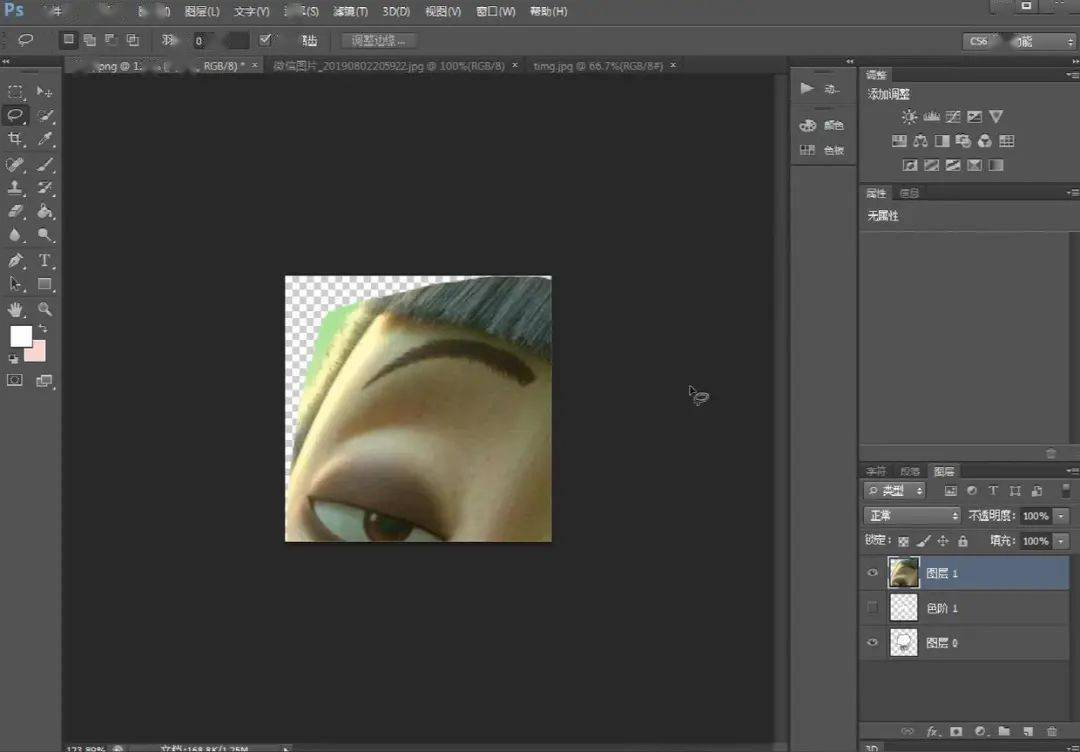Image resolution: width=1080 pixels, height=752 pixels.
Task: Switch to the timg.jpg document tab
Action: 598,65
